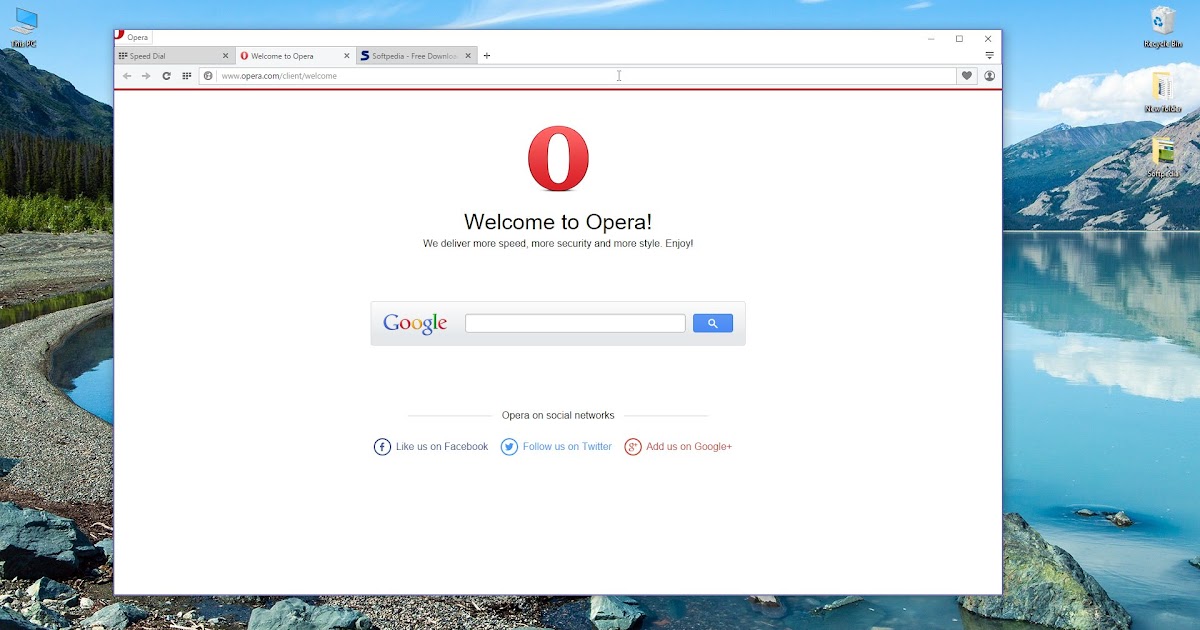
Task: Go back to previous page
Action: click(127, 76)
